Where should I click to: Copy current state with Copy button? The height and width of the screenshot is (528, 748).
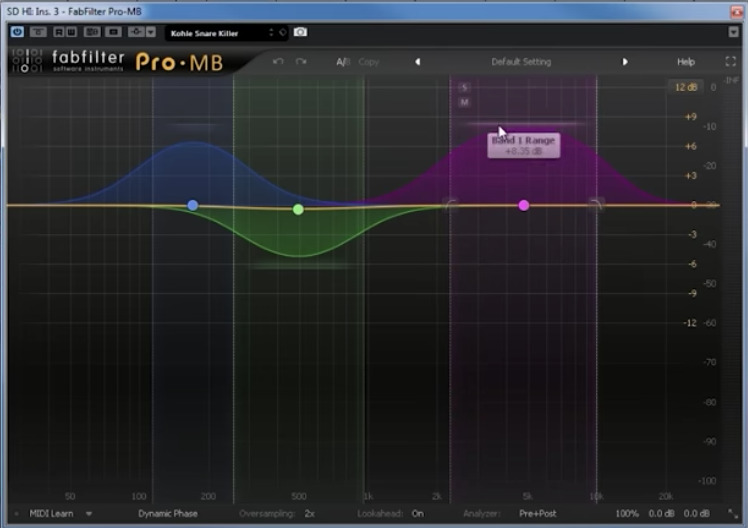pos(368,62)
